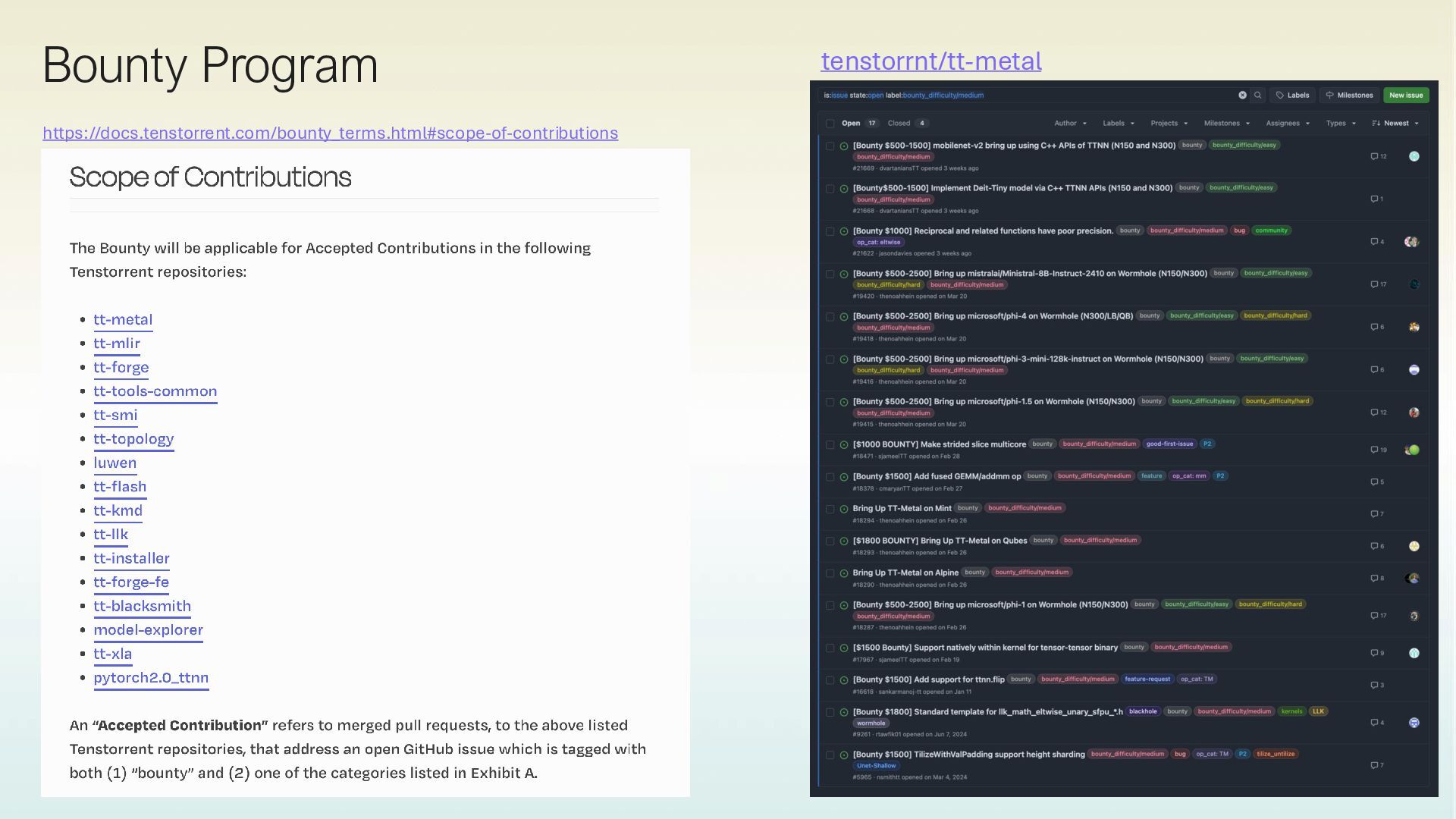Screen dimensions: 1456x819
Task: Click the red bug label on Reciprocal issue
Action: tap(1239, 231)
